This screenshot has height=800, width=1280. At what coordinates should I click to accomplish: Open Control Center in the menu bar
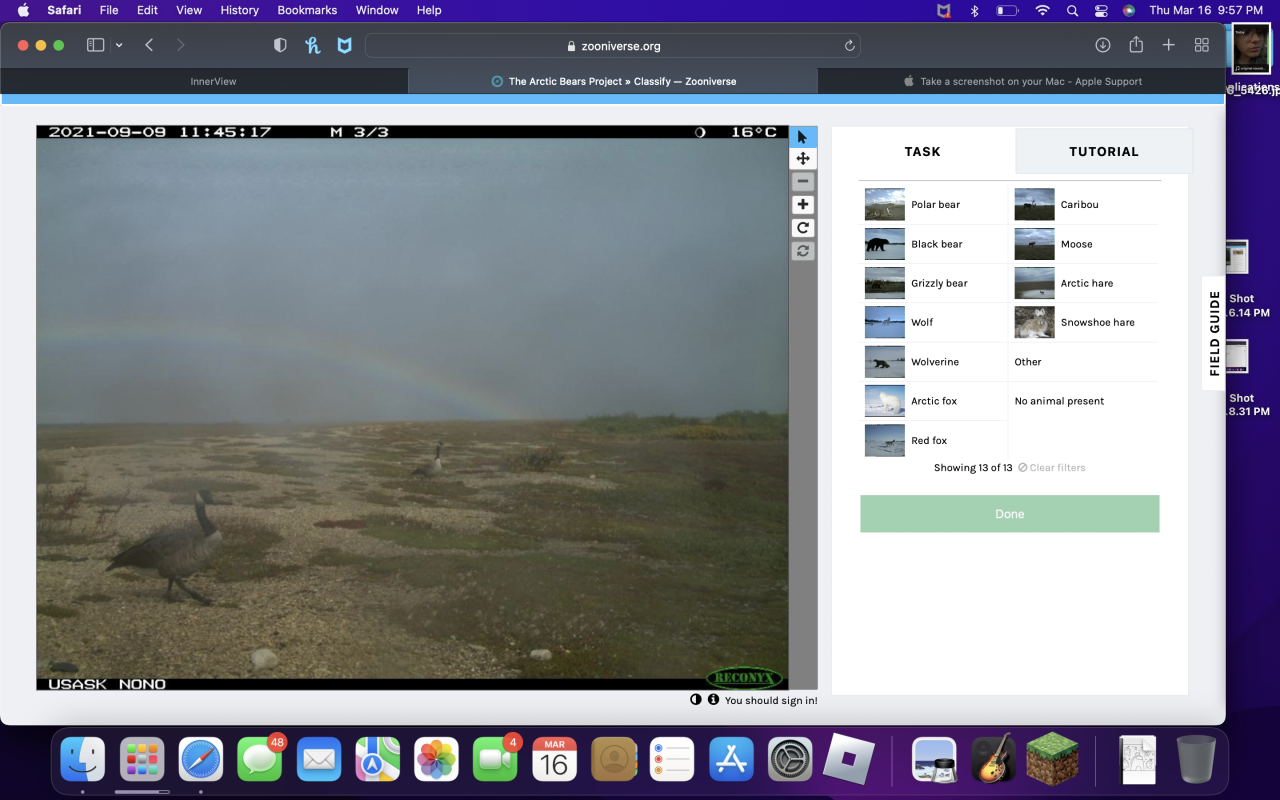pos(1101,10)
